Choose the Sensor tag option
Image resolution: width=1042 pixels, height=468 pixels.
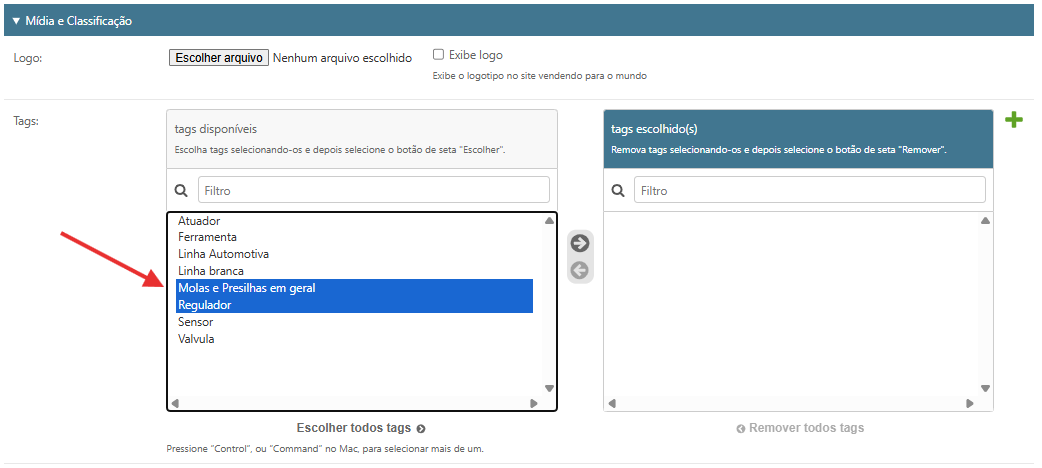[195, 322]
